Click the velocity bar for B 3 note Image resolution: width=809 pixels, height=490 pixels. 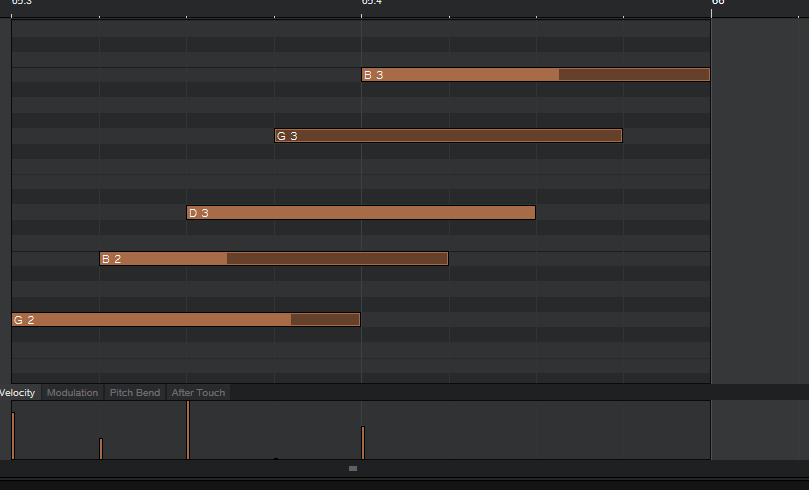point(363,443)
